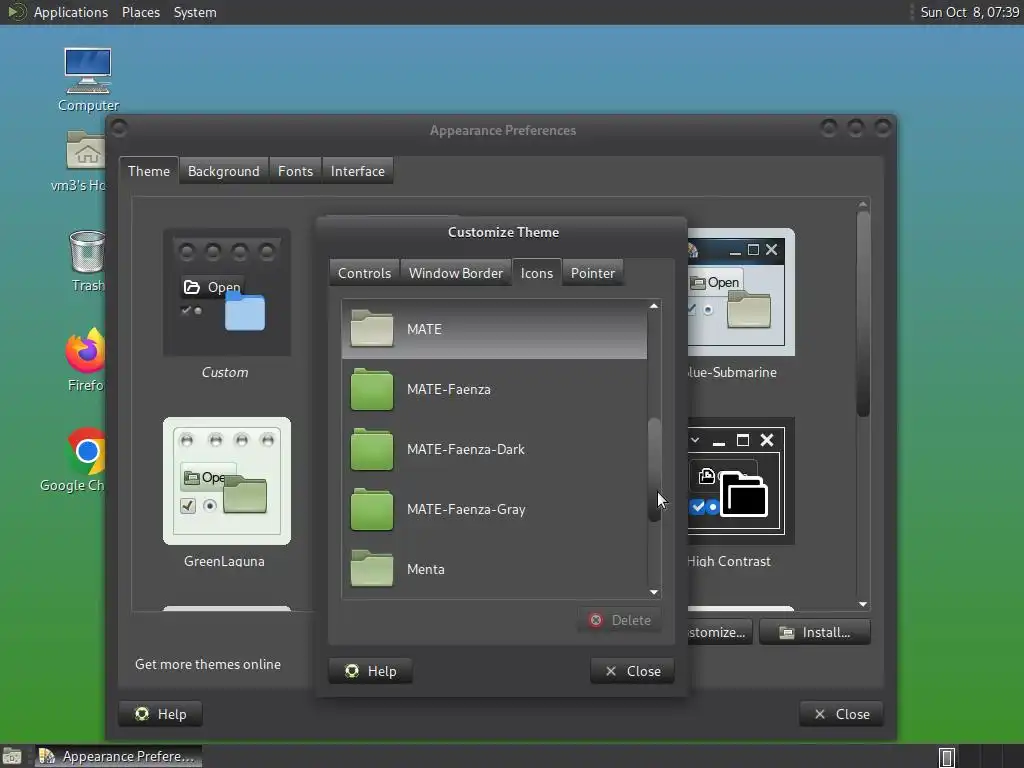Click Help in Customize Theme dialog

click(x=370, y=671)
